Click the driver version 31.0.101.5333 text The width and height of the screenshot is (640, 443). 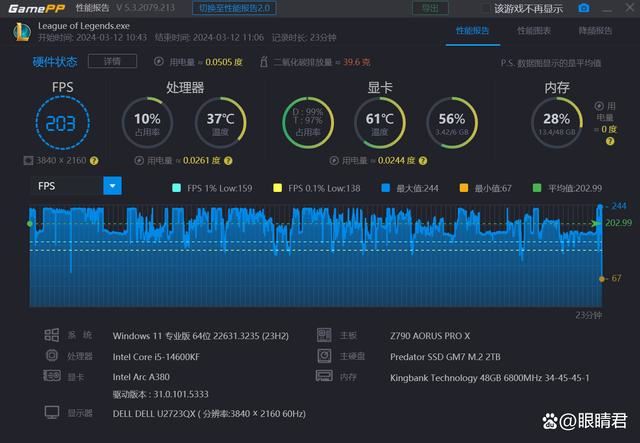pyautogui.click(x=160, y=394)
